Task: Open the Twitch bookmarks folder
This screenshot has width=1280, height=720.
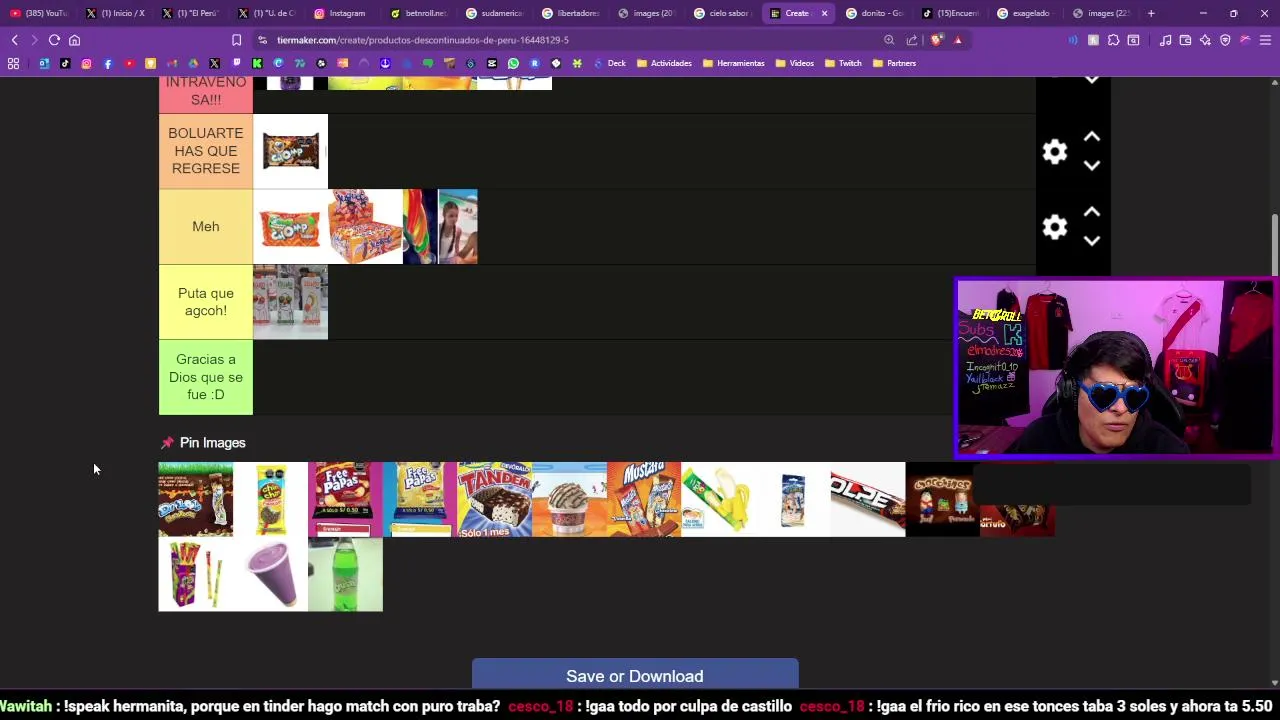Action: tap(843, 63)
